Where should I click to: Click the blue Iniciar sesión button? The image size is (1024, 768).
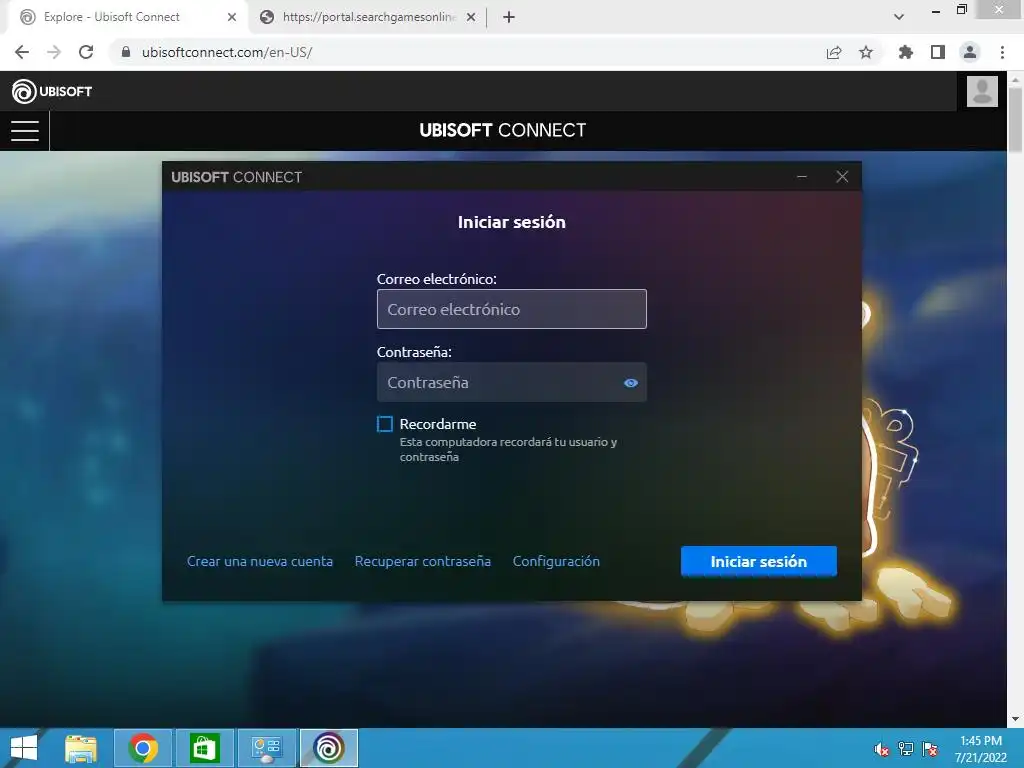(x=758, y=562)
